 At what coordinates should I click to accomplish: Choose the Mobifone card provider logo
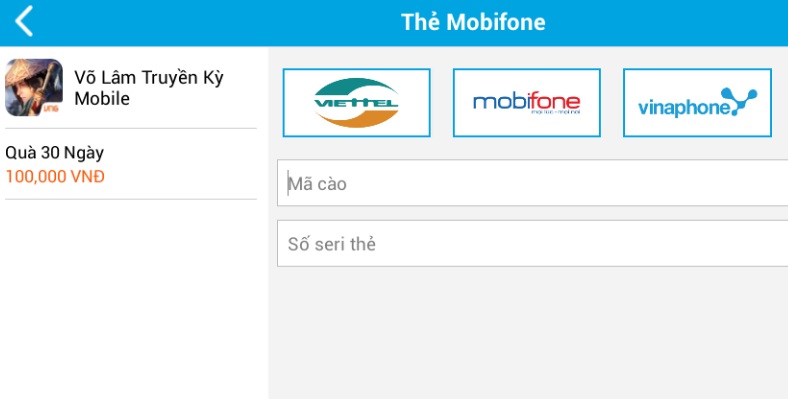pyautogui.click(x=527, y=103)
